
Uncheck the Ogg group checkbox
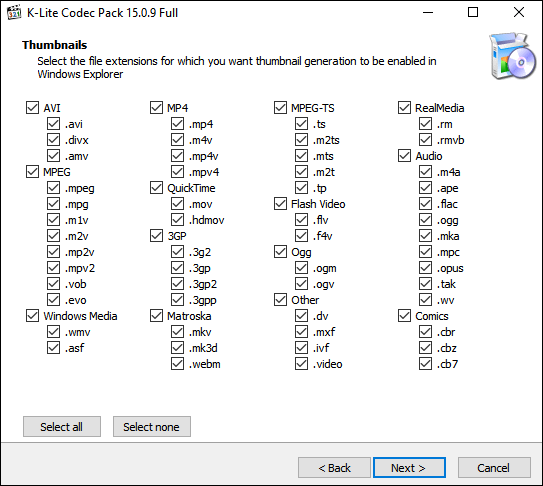pyautogui.click(x=281, y=251)
